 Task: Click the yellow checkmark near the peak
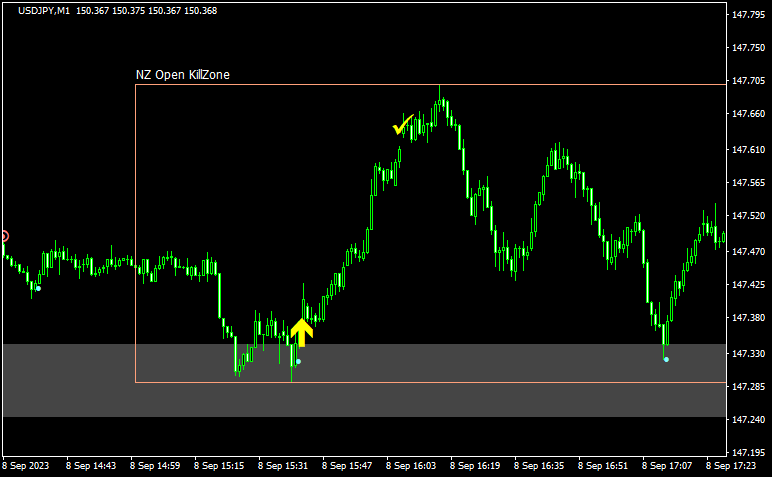(403, 126)
